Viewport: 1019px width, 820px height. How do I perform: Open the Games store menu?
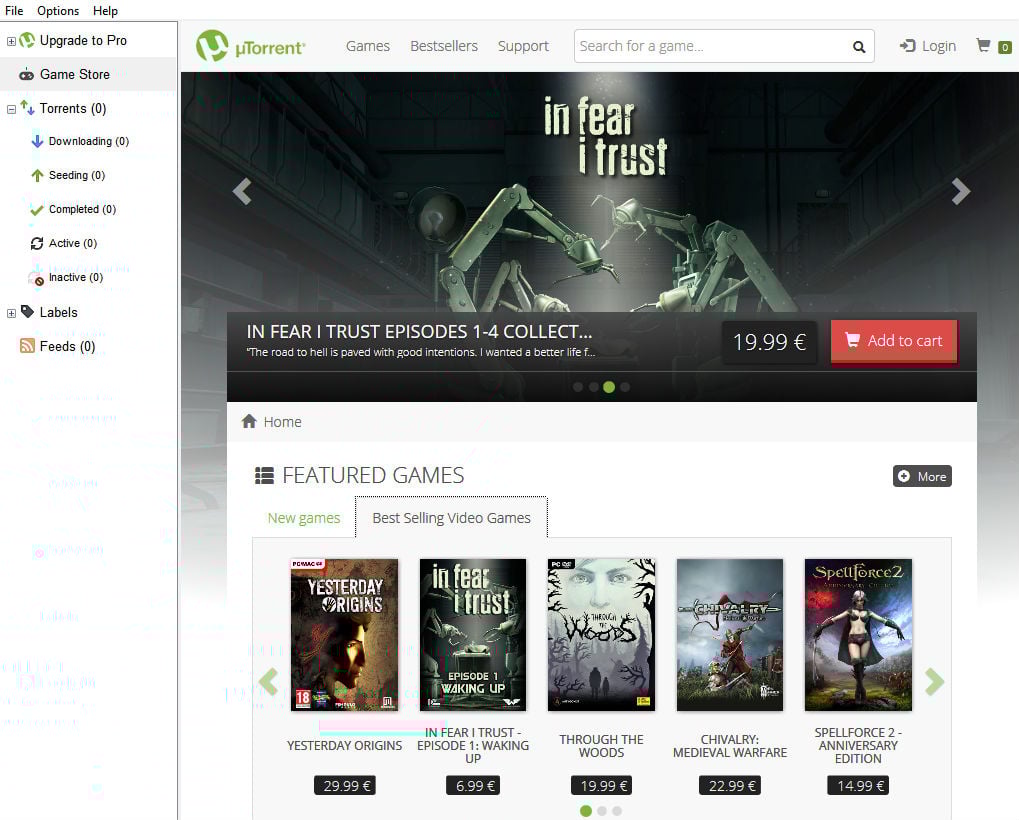[368, 46]
